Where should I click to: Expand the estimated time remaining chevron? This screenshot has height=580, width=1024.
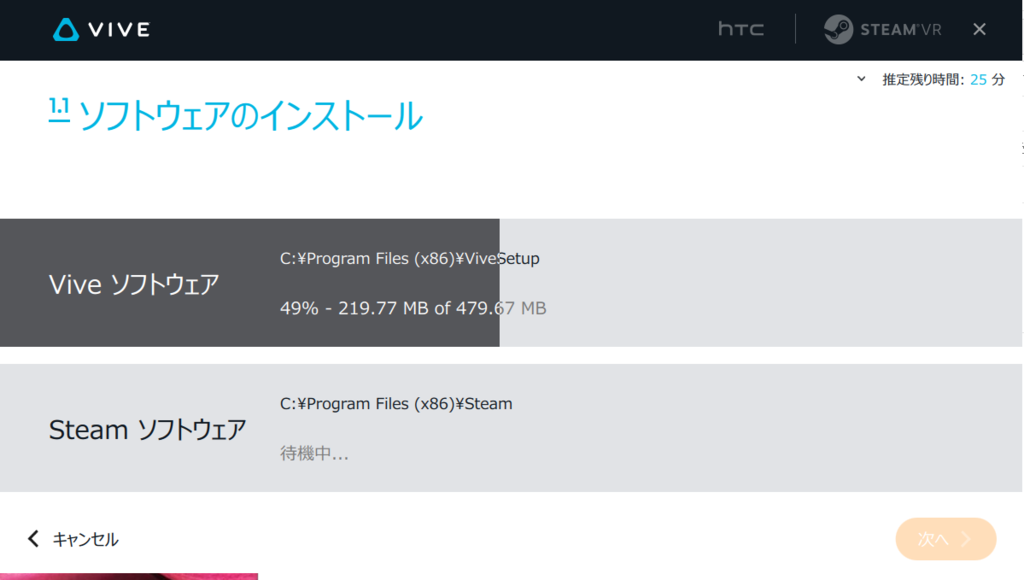point(861,79)
